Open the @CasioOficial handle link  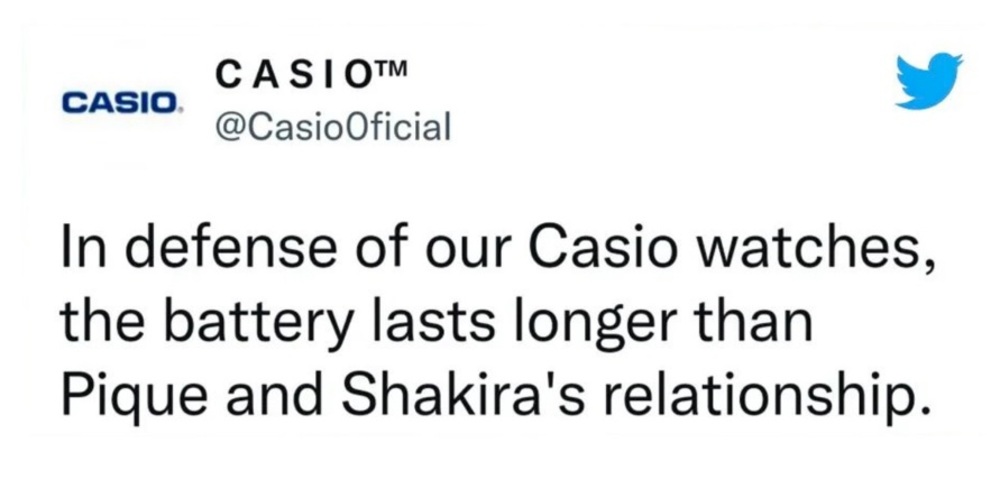tap(333, 127)
